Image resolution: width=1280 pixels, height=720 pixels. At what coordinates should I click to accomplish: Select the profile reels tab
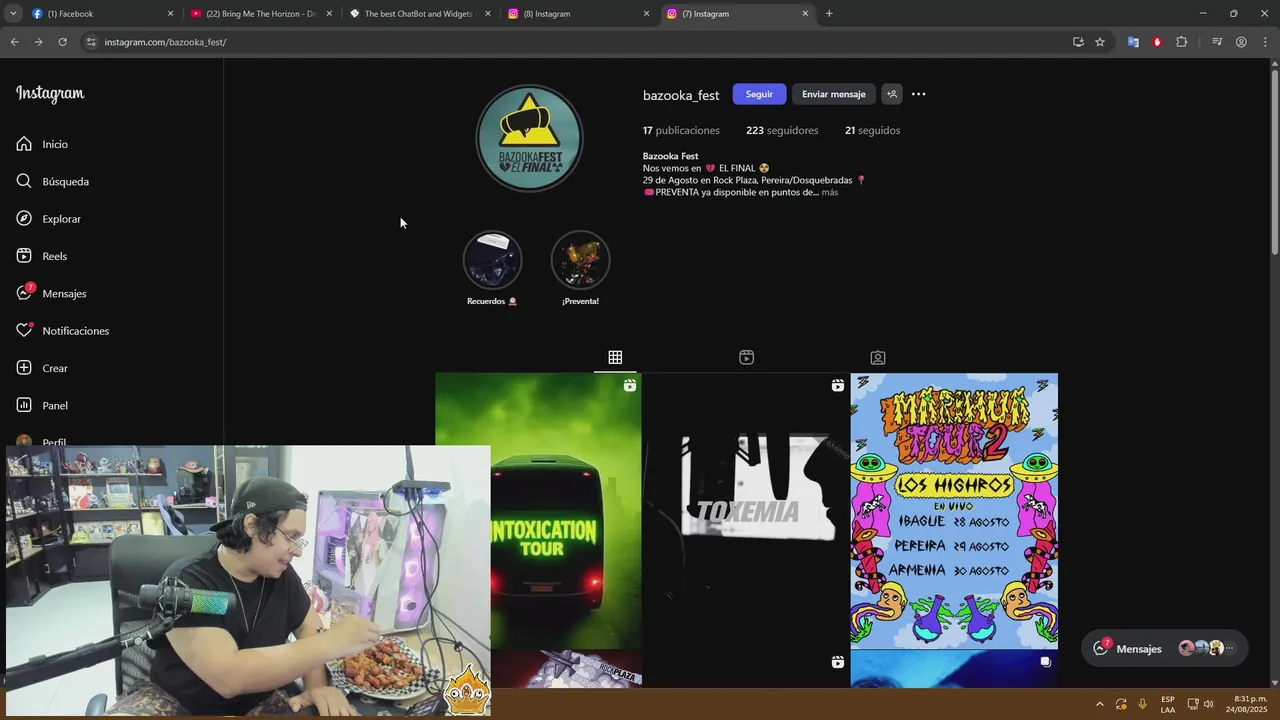pos(746,357)
